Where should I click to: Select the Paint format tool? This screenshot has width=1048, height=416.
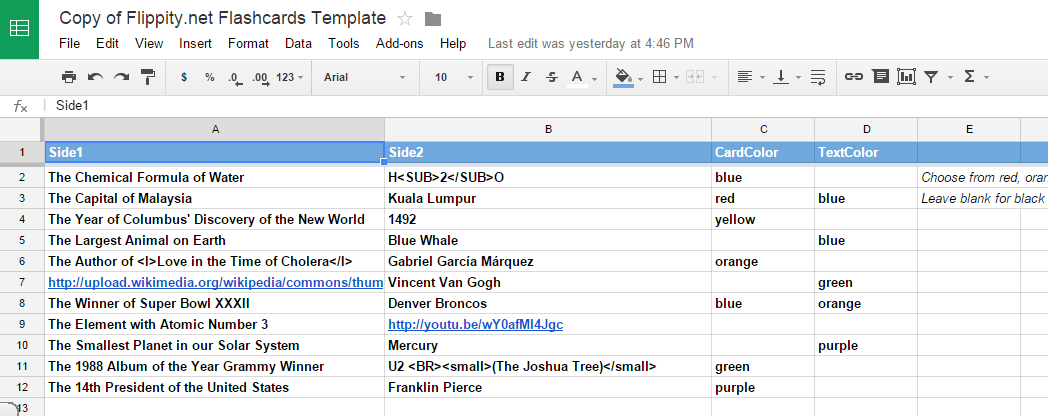pyautogui.click(x=148, y=77)
